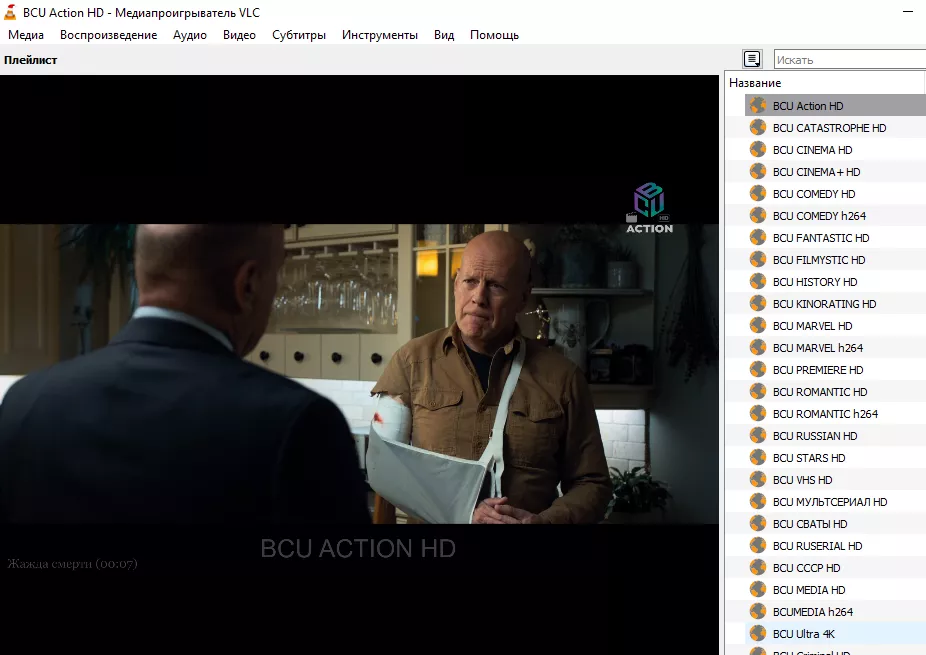The width and height of the screenshot is (926, 655).
Task: Click the stream icon beside BCU CINEMA HD
Action: coord(758,149)
